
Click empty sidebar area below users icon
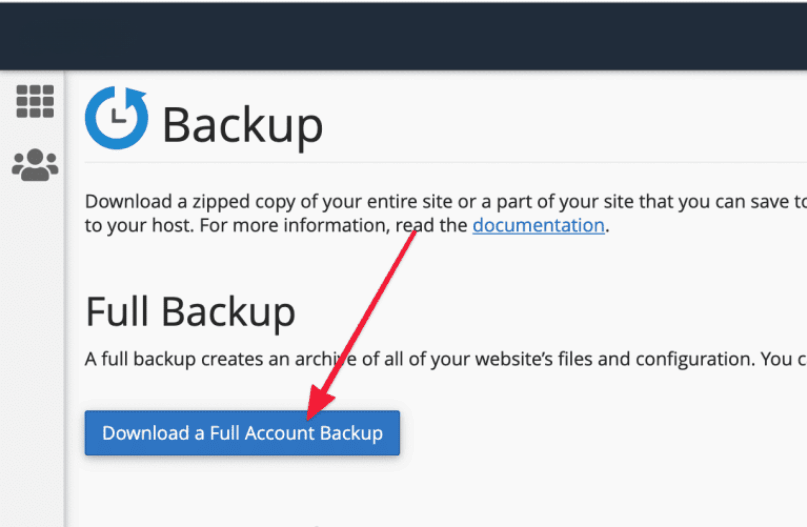[35, 350]
